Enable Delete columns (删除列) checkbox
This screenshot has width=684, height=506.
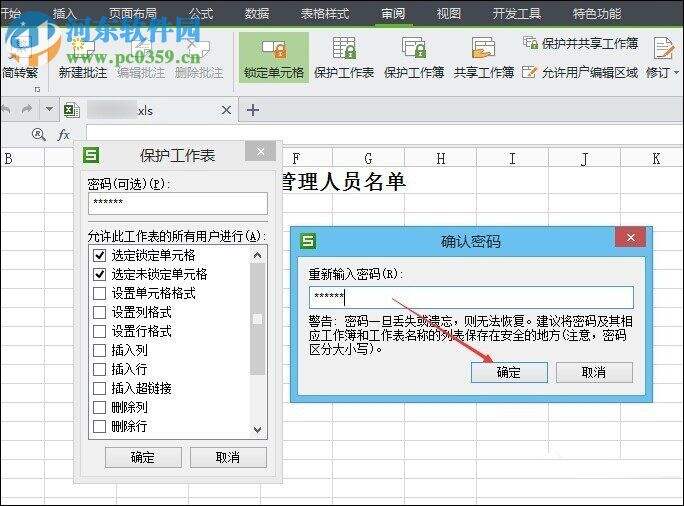click(x=100, y=407)
